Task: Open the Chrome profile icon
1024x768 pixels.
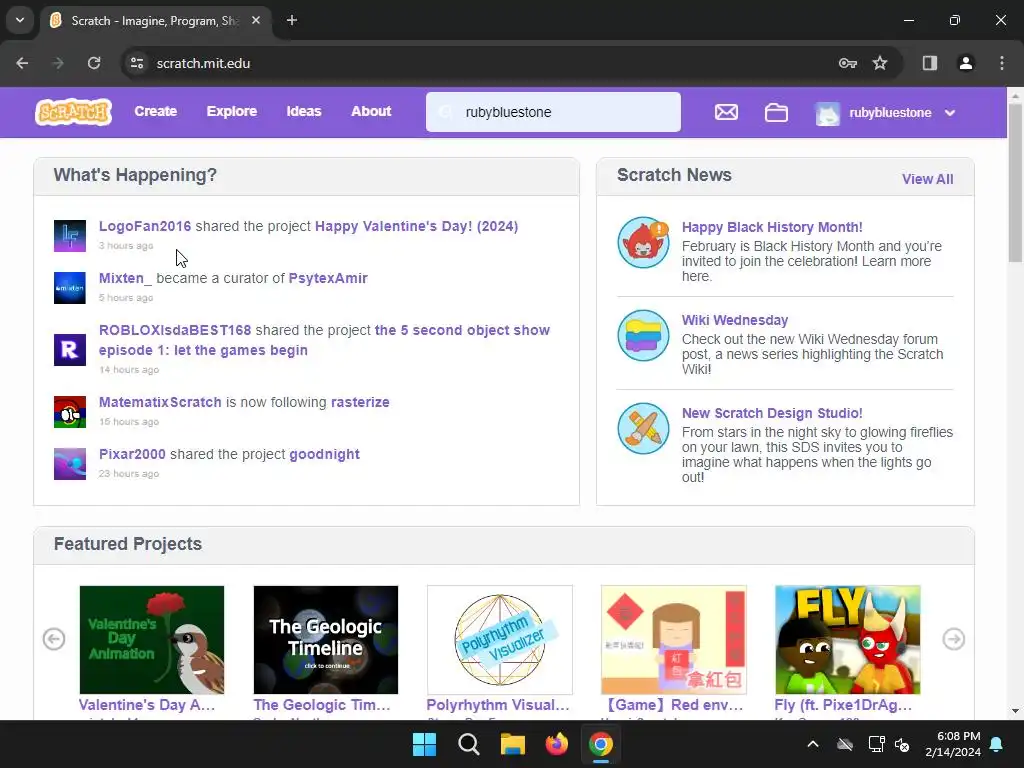Action: tap(965, 63)
